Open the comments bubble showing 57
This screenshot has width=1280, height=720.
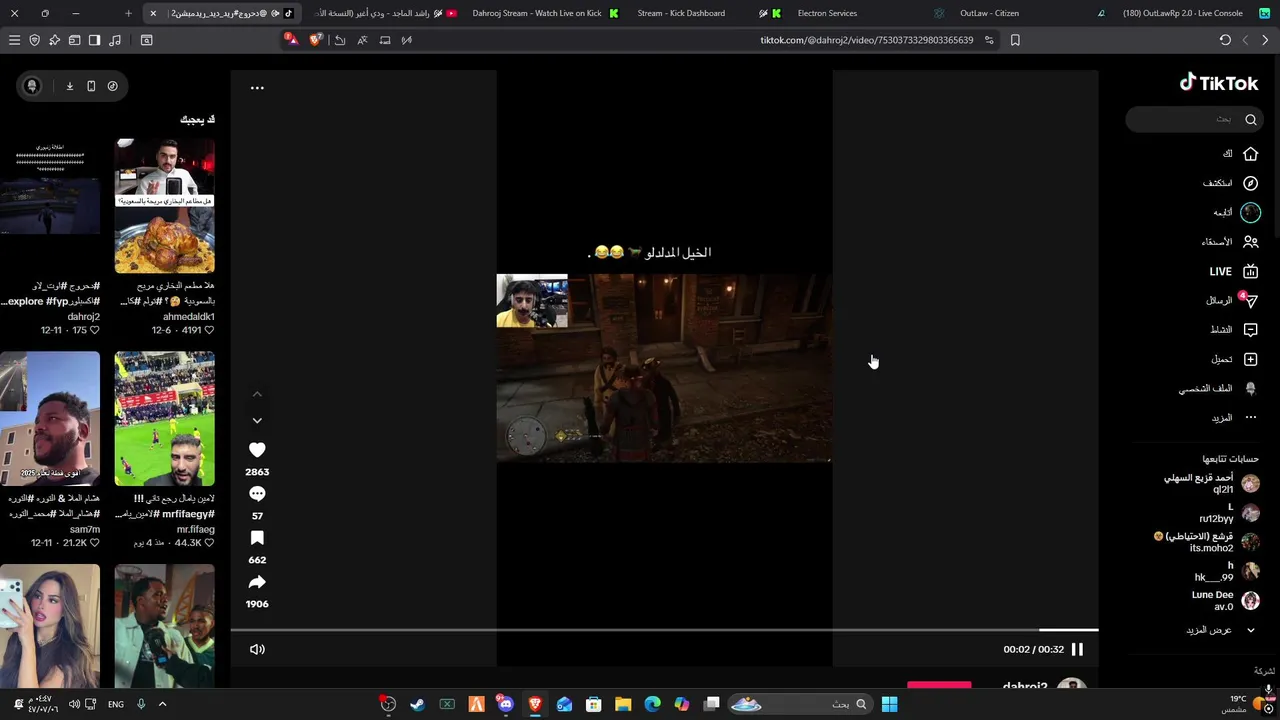pos(257,494)
